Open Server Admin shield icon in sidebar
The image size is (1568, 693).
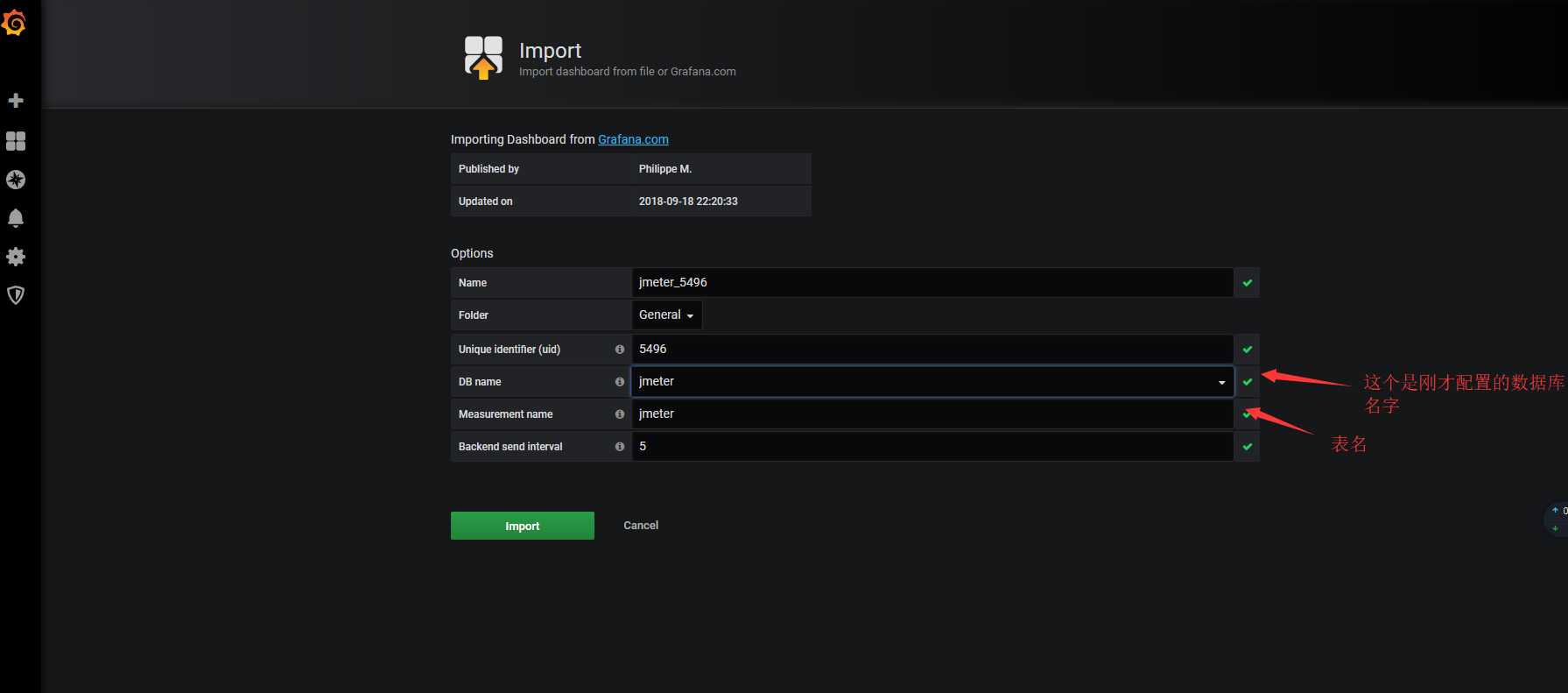tap(16, 295)
